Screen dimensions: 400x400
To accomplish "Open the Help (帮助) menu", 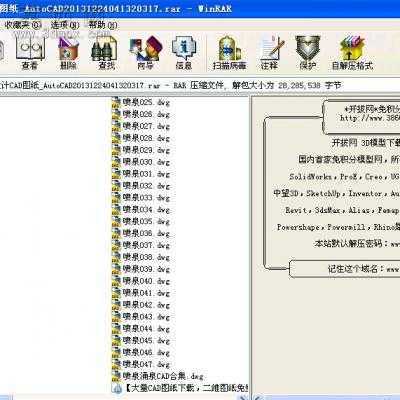I will click(x=103, y=25).
